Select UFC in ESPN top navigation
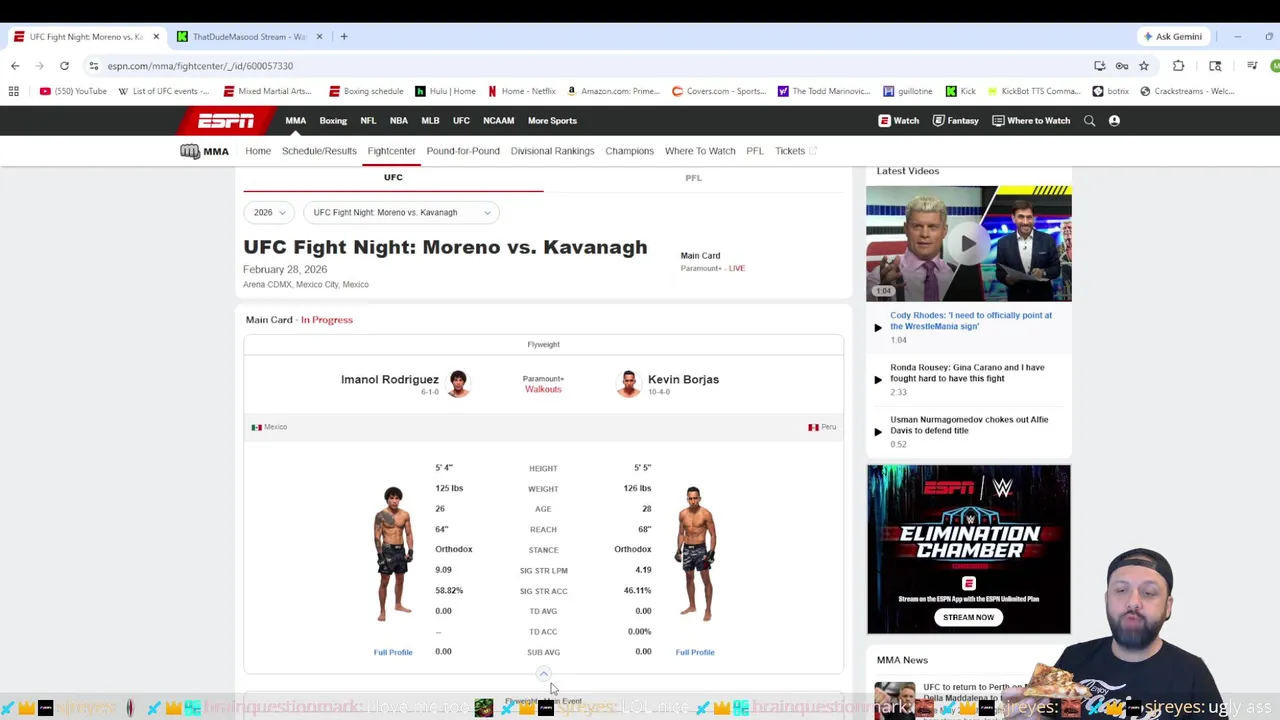 (461, 121)
